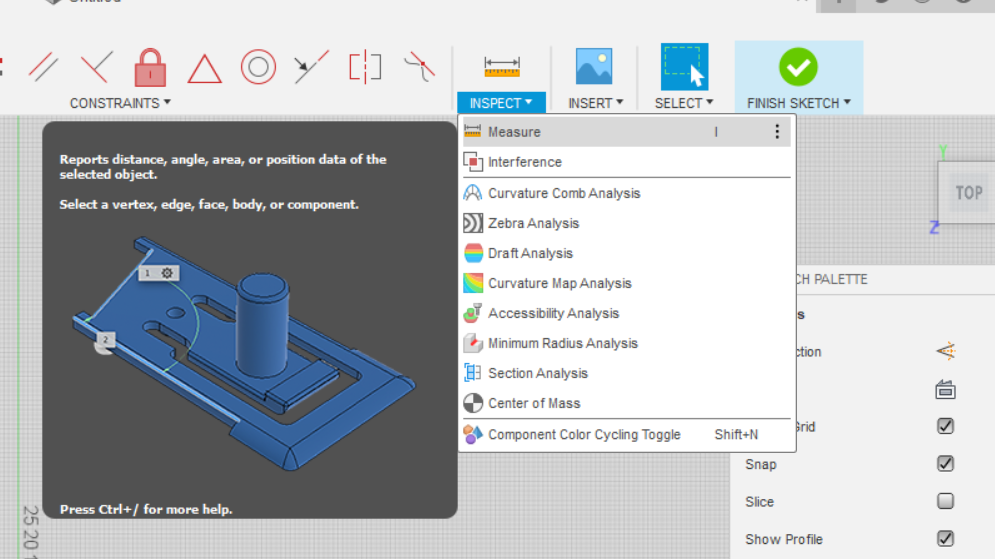This screenshot has height=559, width=995.
Task: Select the Curvature constraint icon
Action: click(419, 67)
